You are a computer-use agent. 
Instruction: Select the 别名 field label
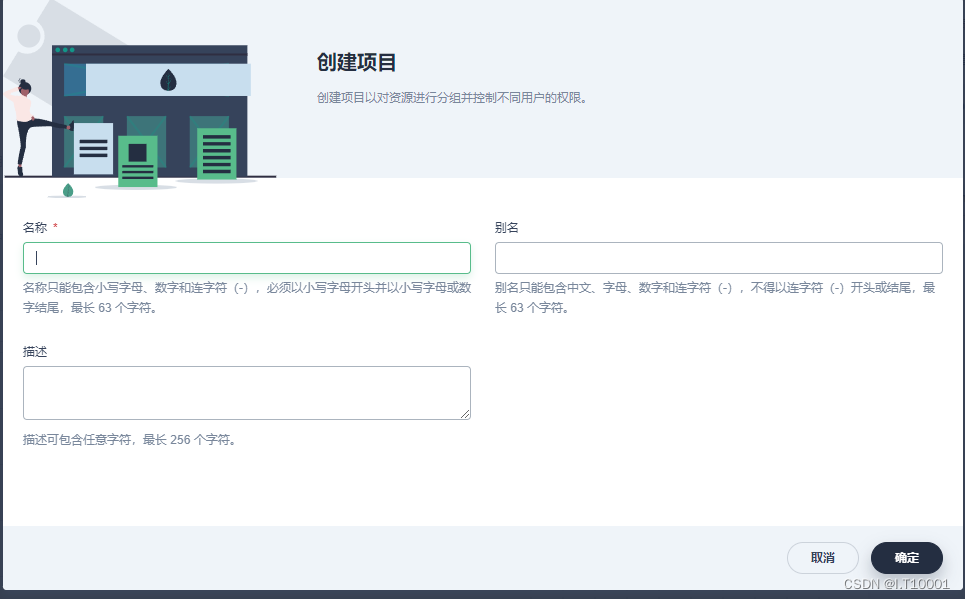tap(506, 227)
